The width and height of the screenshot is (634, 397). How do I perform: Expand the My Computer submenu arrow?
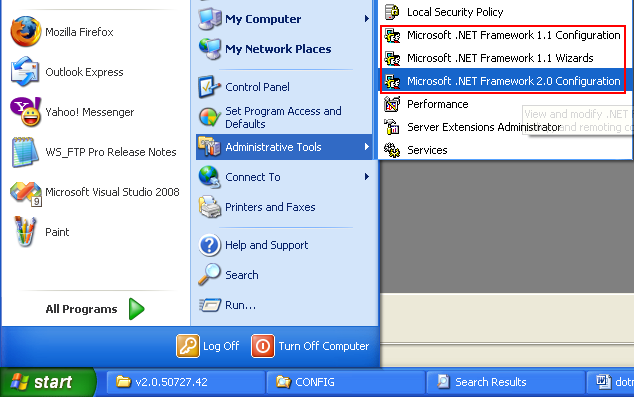pos(367,19)
